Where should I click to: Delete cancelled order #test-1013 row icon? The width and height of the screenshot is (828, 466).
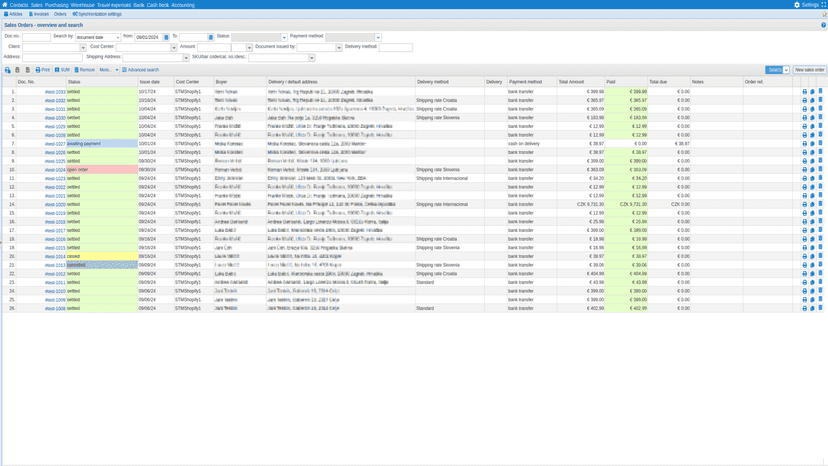pyautogui.click(x=821, y=265)
